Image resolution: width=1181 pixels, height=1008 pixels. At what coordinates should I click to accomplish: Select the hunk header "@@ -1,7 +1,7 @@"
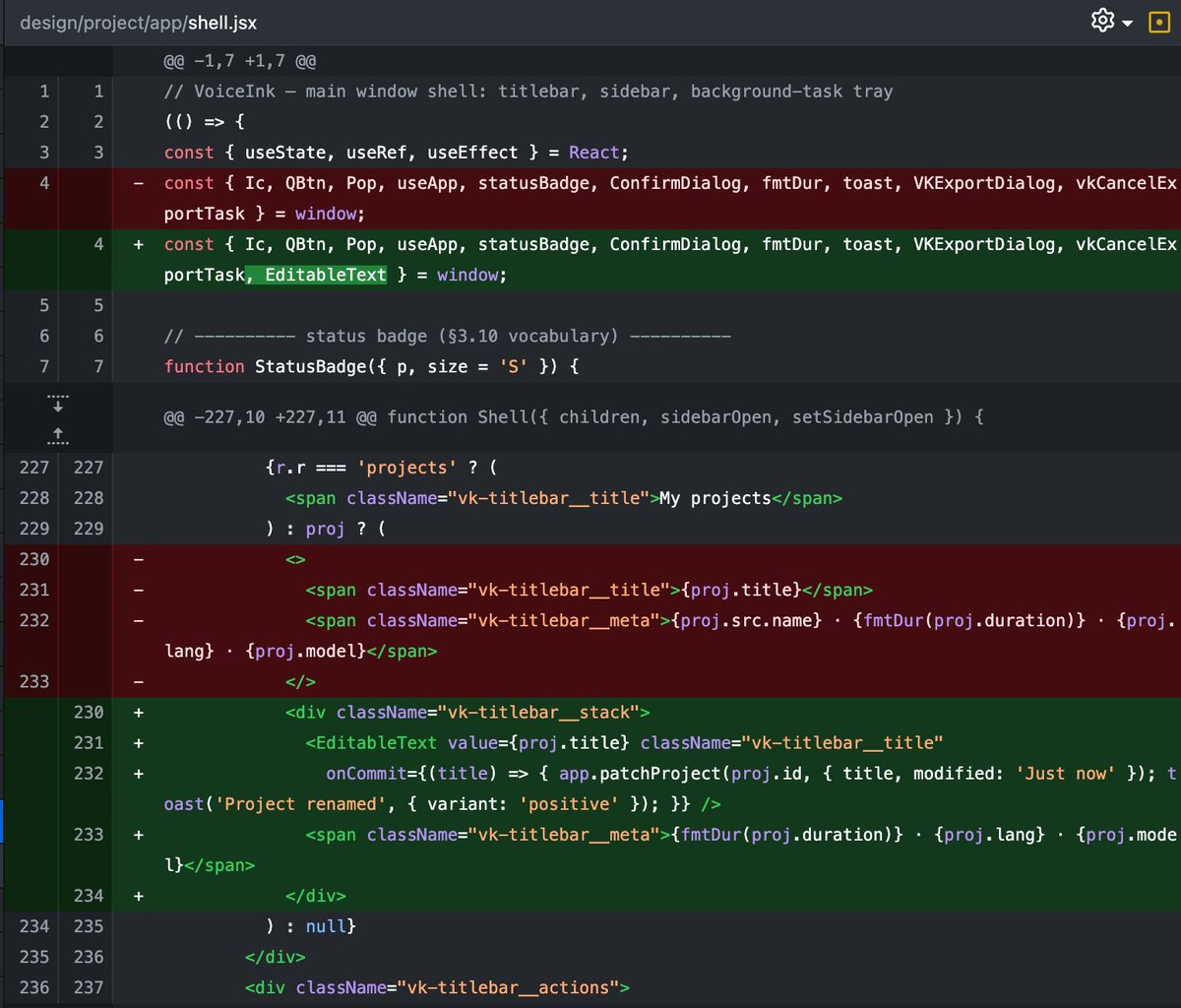(240, 61)
